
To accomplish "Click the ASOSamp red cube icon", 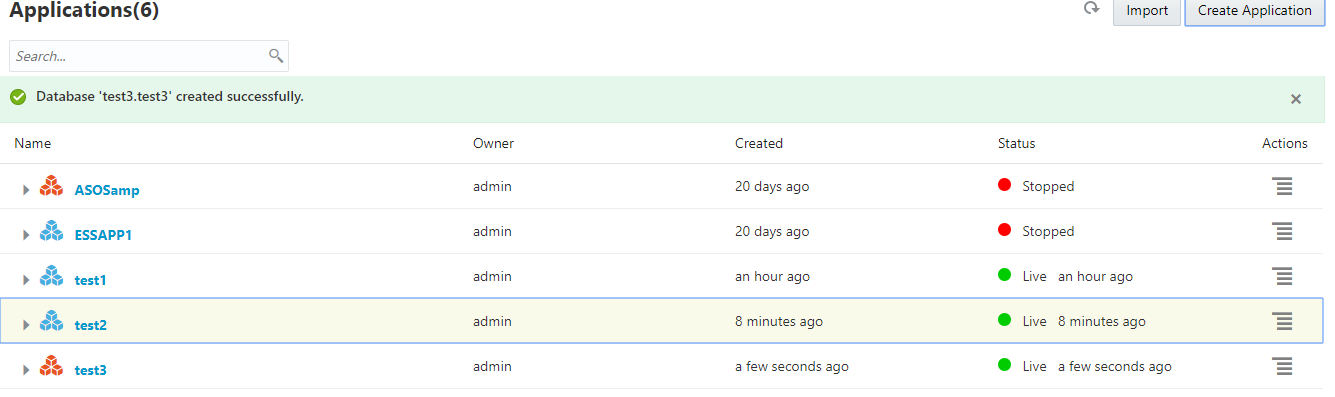I will (51, 186).
